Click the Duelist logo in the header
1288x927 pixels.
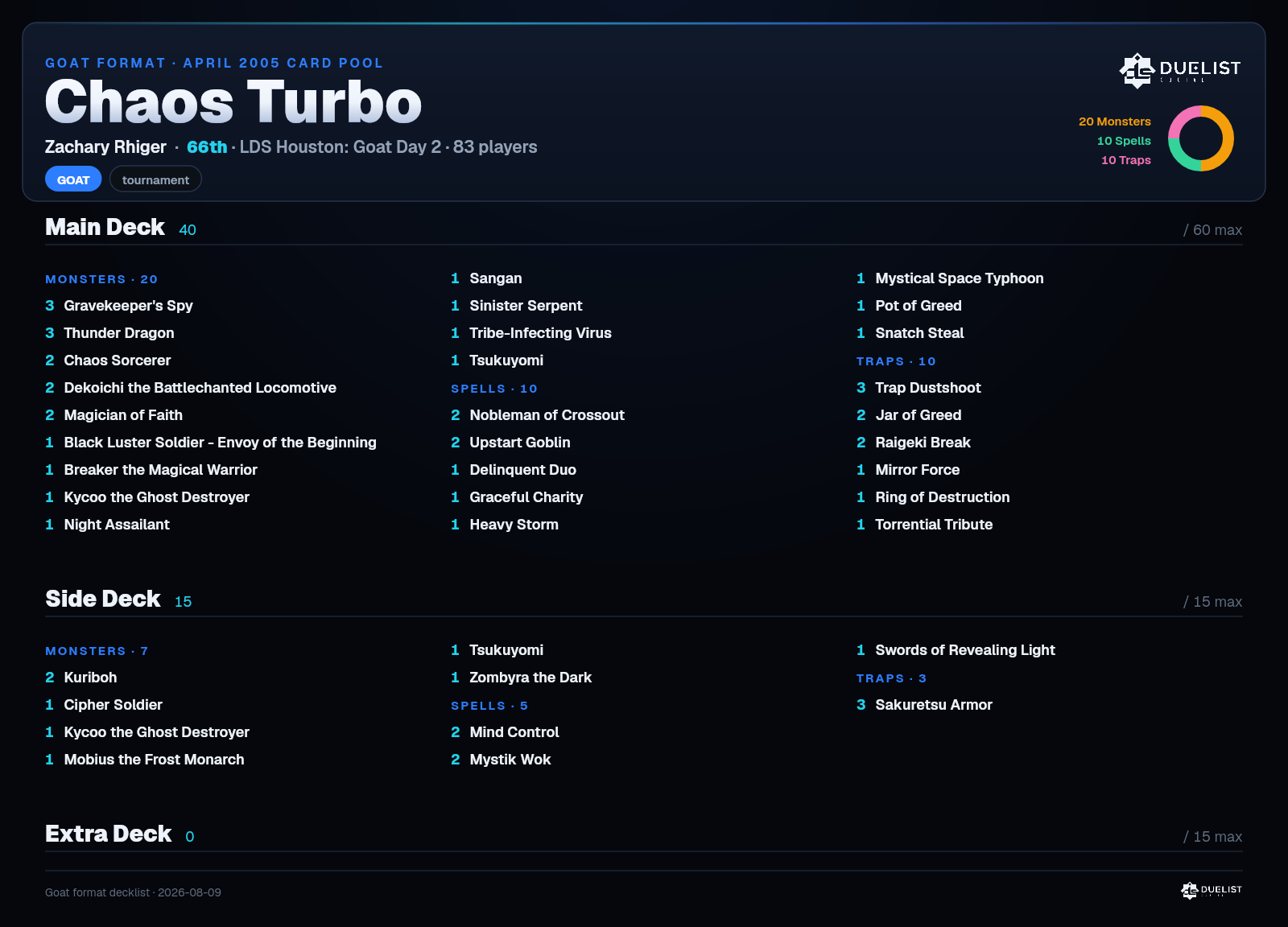click(1179, 70)
